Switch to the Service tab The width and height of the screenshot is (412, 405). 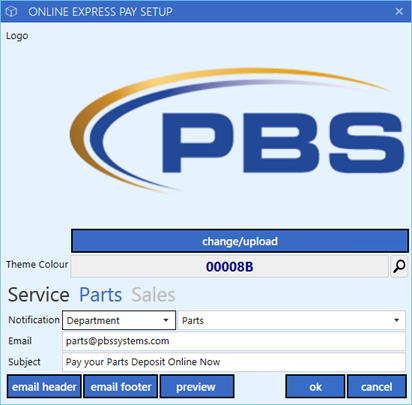click(x=38, y=295)
